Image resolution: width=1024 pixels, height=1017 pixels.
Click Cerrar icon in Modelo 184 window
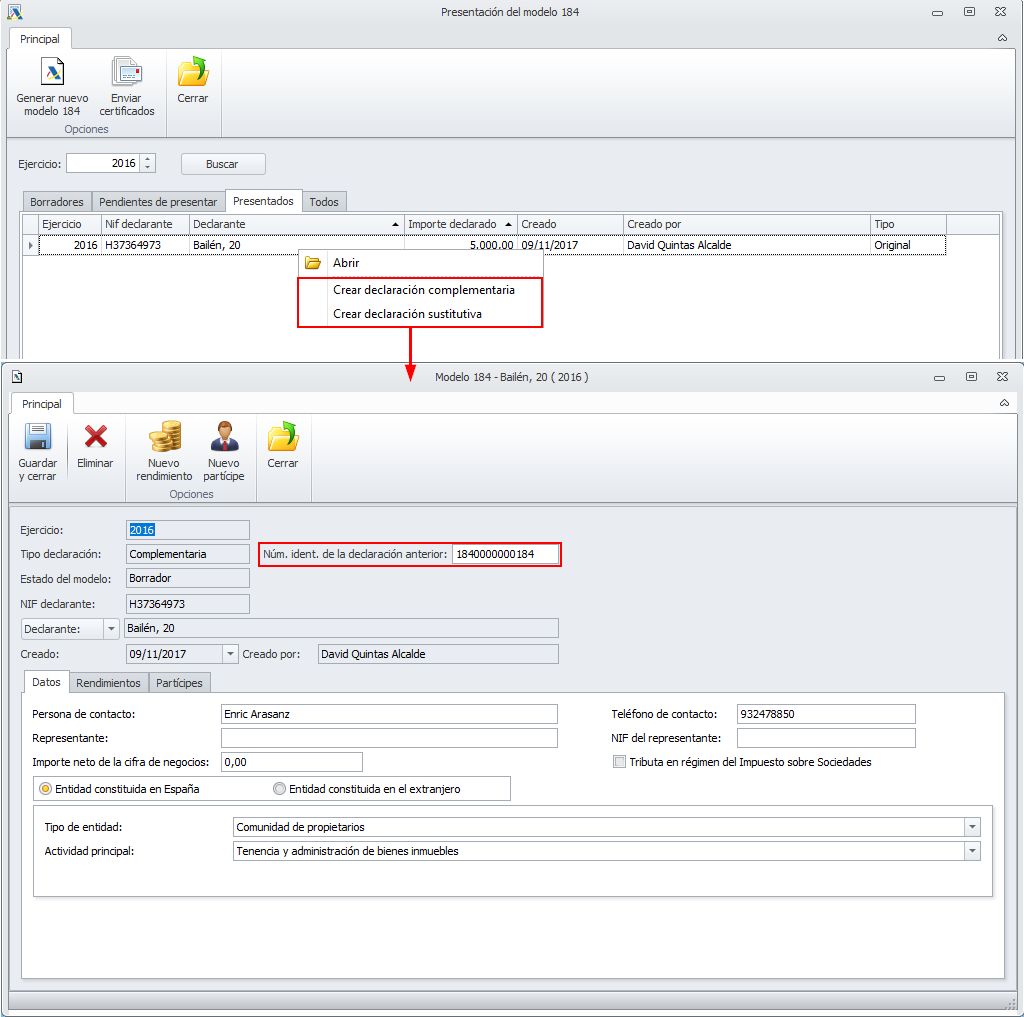(x=283, y=436)
